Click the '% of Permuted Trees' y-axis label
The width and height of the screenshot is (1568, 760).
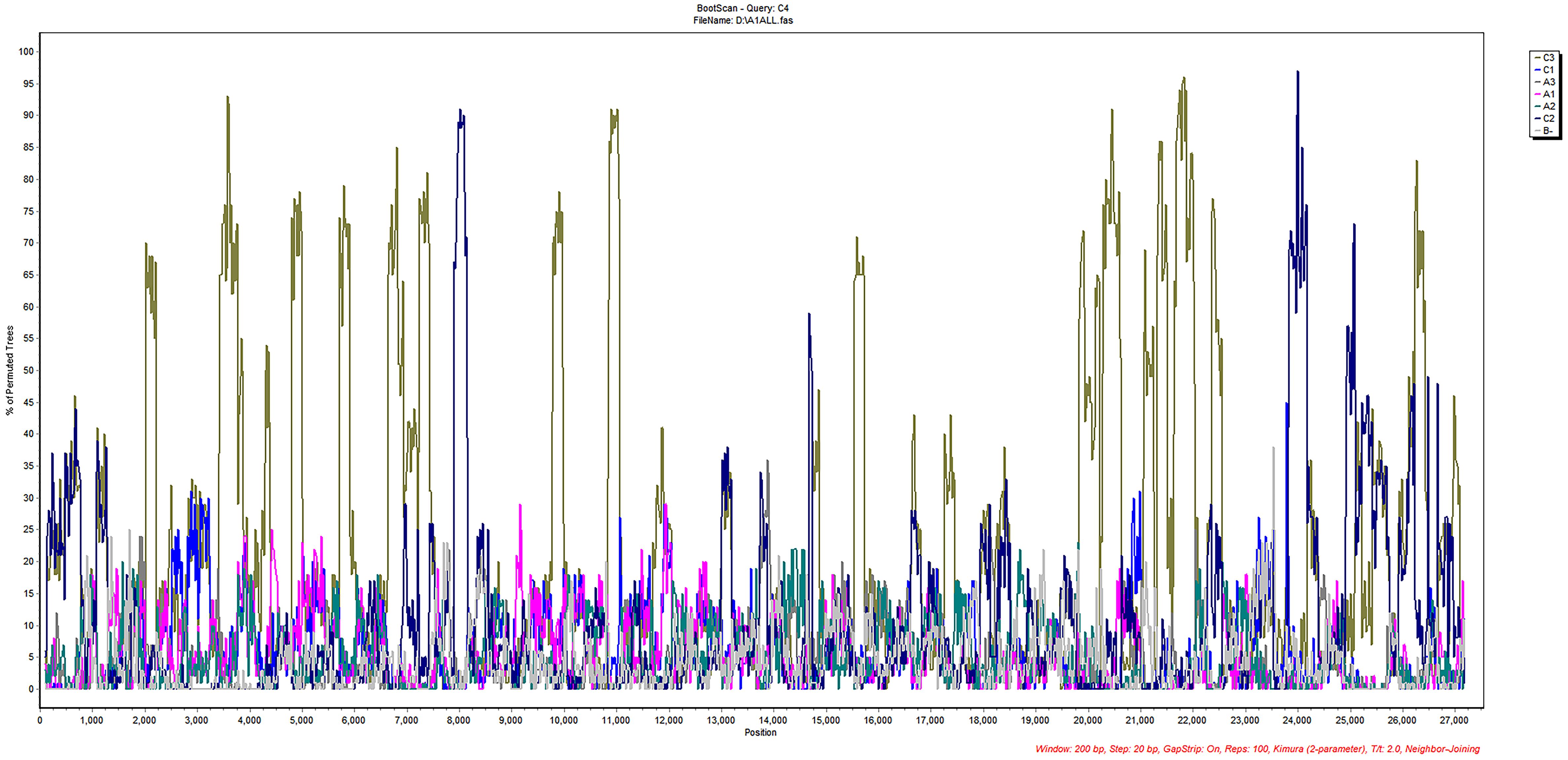click(x=10, y=370)
